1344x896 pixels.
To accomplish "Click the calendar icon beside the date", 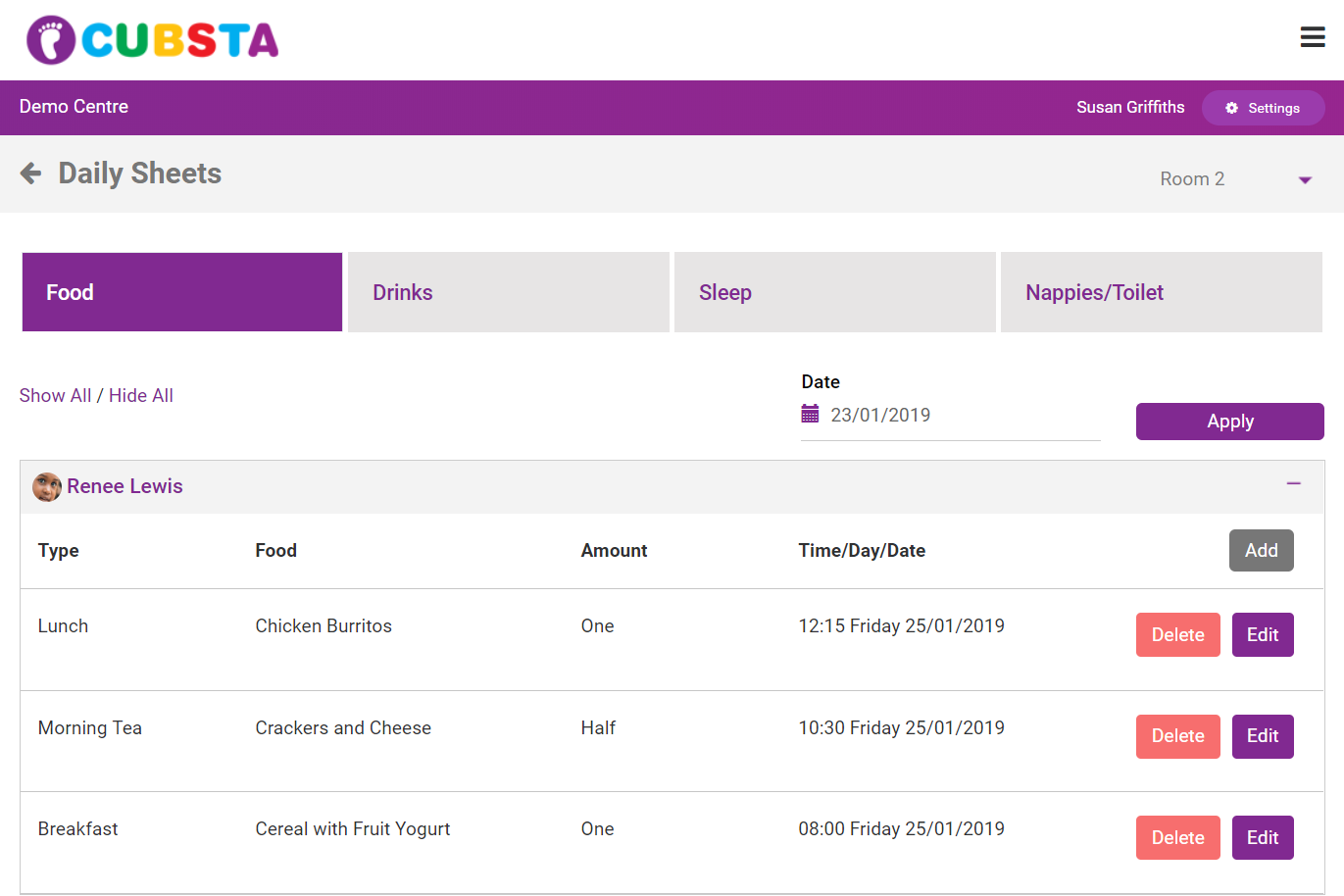I will coord(810,414).
